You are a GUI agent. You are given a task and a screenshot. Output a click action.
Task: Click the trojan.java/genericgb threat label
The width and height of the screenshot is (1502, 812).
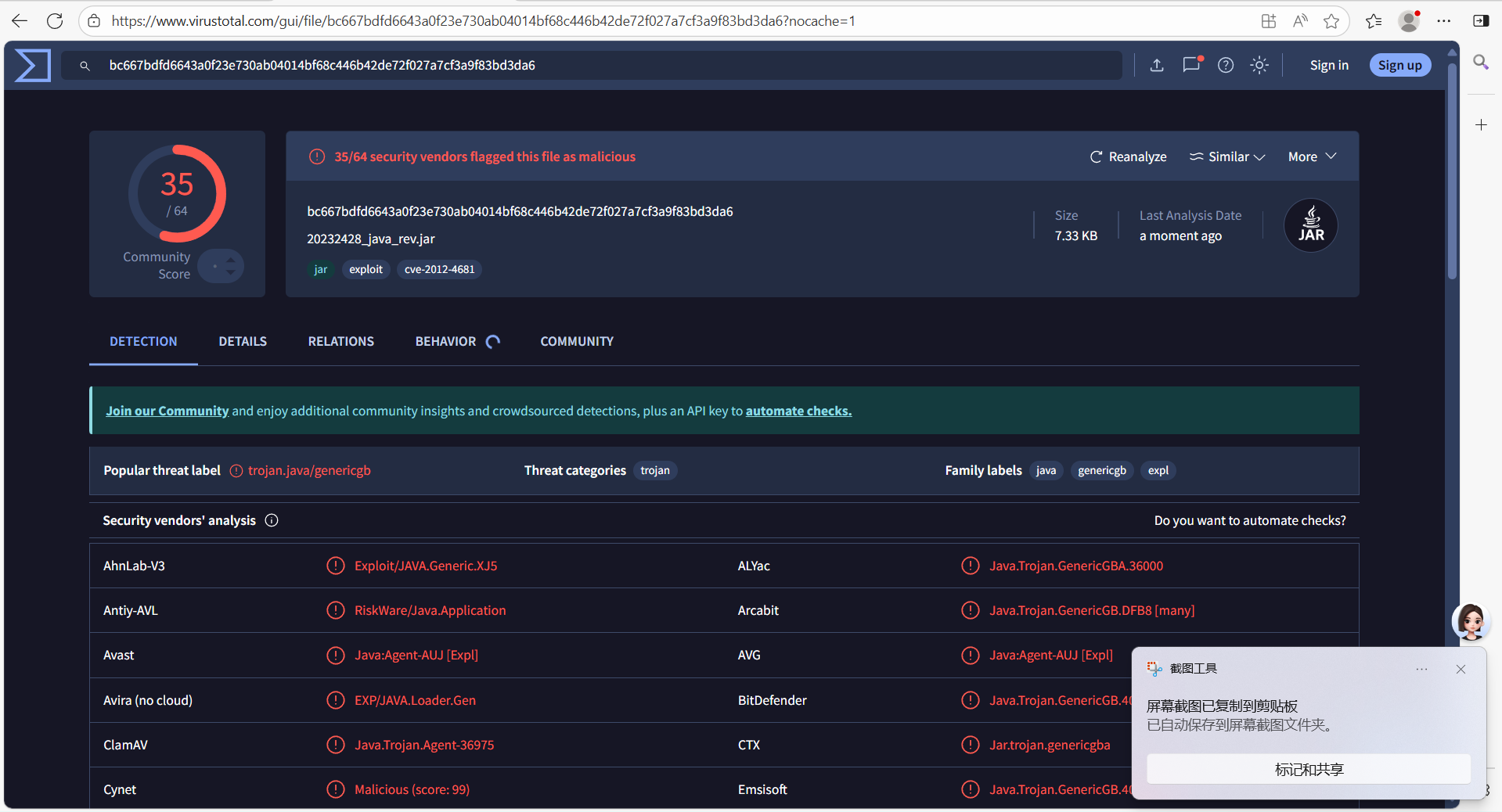pyautogui.click(x=309, y=470)
